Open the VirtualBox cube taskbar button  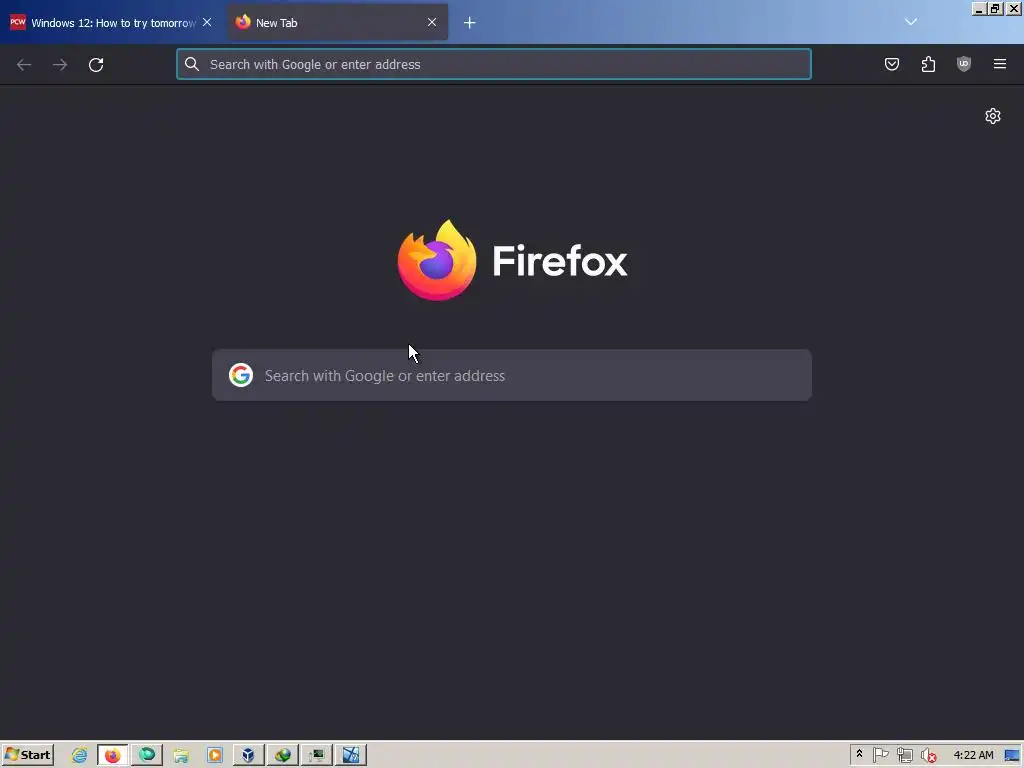pos(248,756)
